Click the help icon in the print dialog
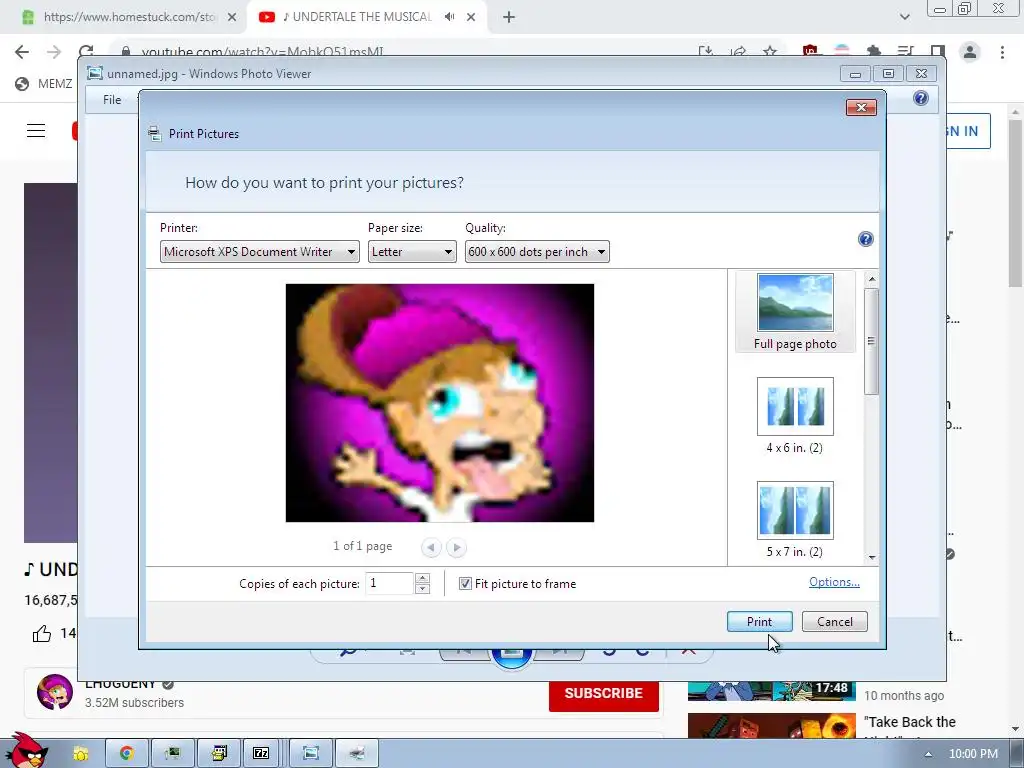1024x768 pixels. pyautogui.click(x=865, y=239)
